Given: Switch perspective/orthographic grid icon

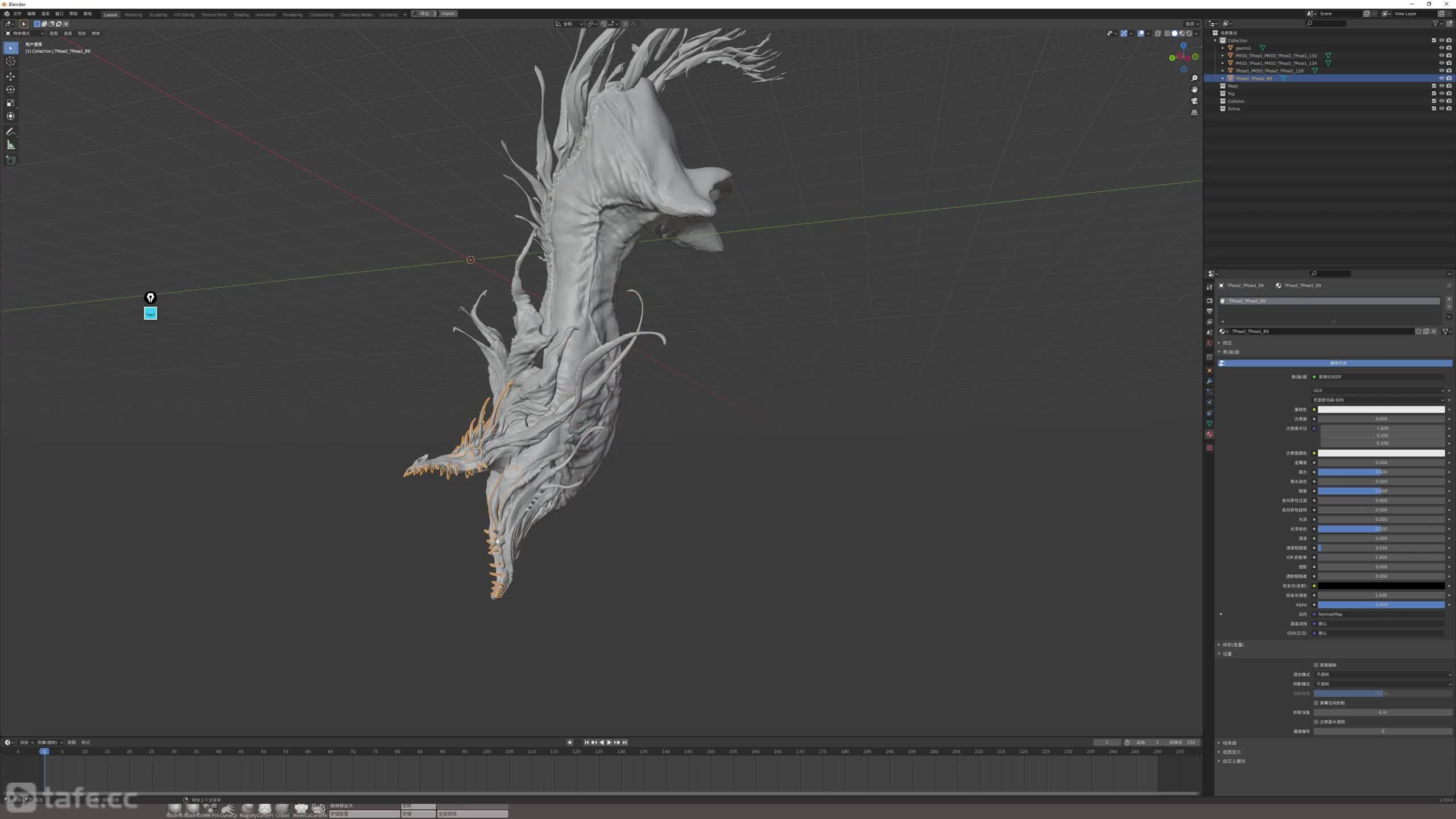Looking at the screenshot, I should tap(1194, 113).
